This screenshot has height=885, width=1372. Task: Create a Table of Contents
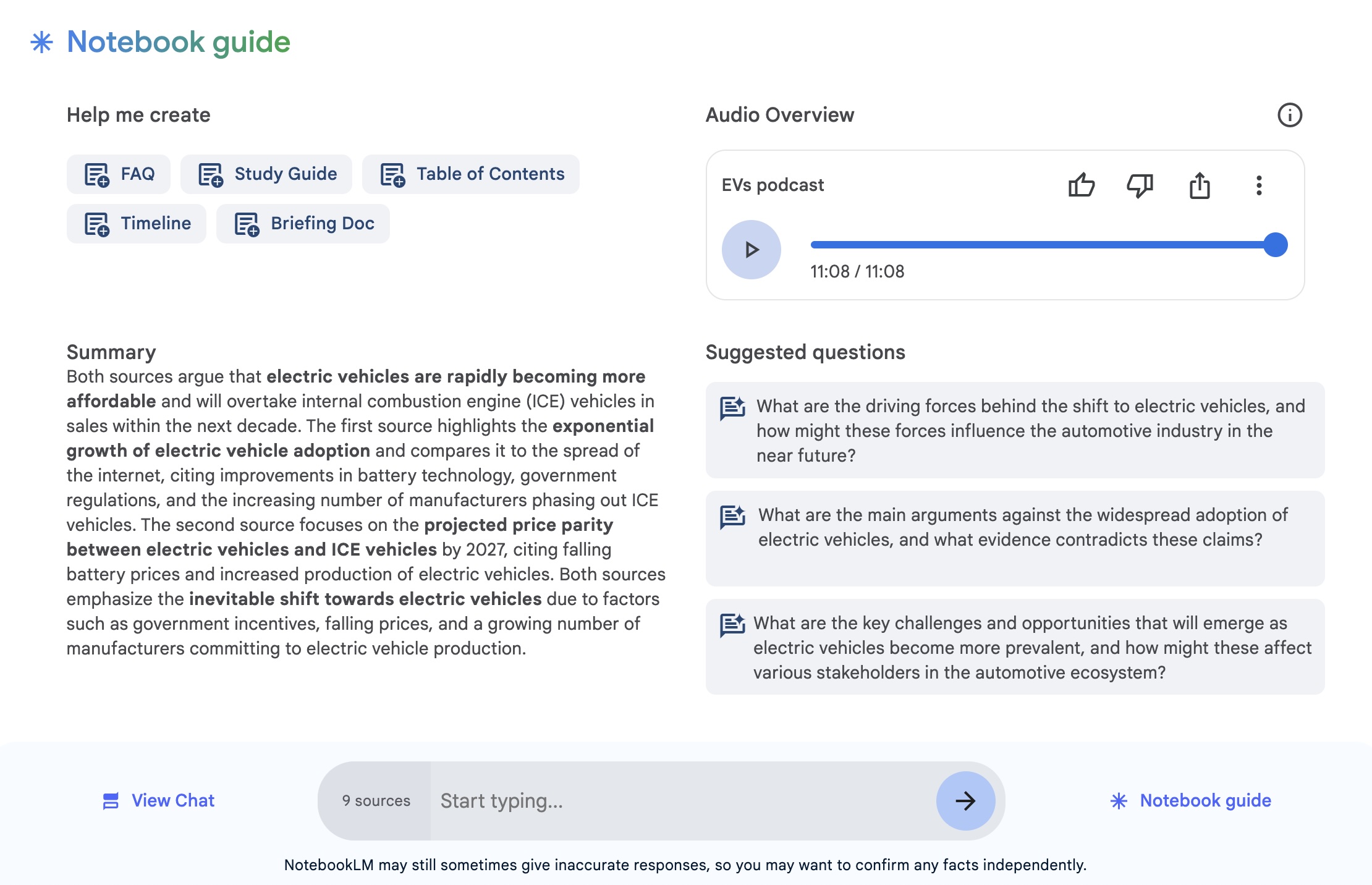[x=471, y=174]
